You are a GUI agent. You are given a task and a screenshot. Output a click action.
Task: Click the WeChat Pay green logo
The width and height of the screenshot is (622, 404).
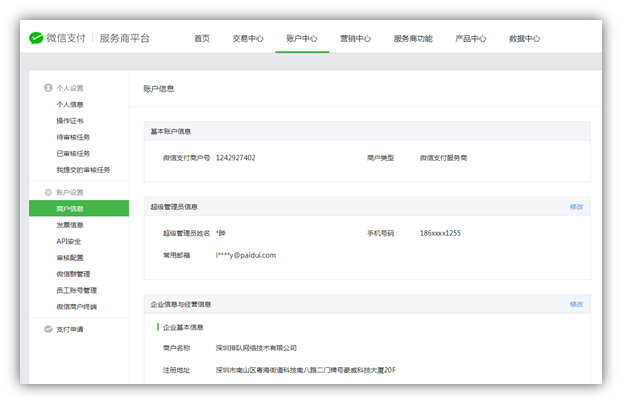pos(36,38)
